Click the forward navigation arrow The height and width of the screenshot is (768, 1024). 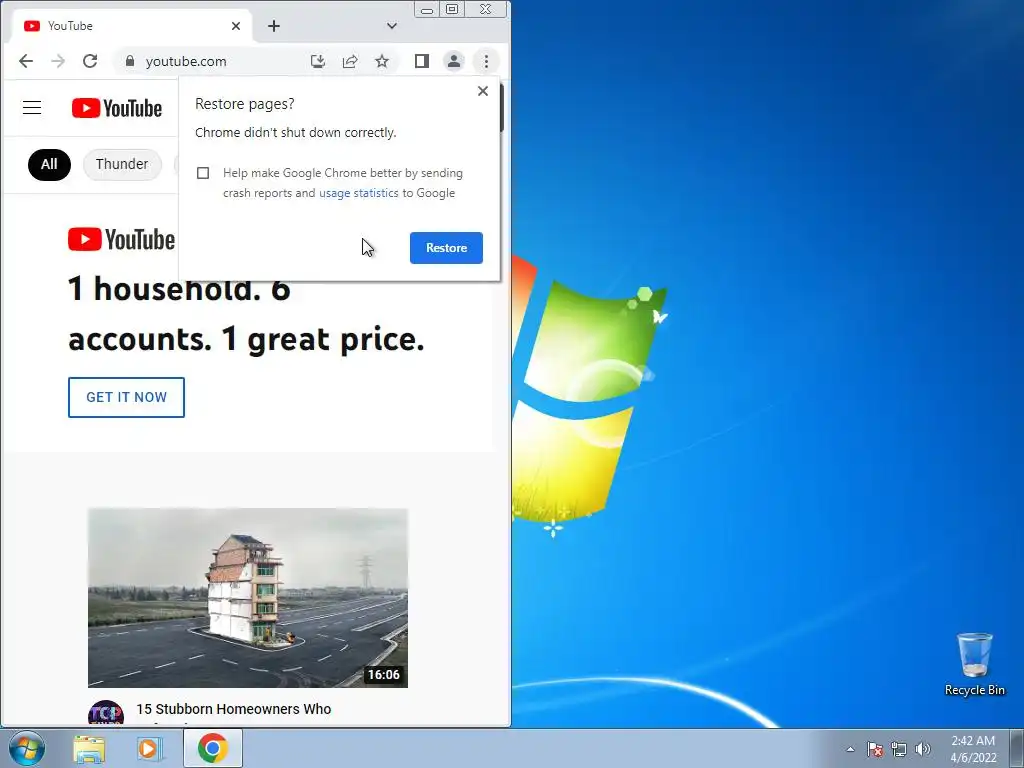pos(58,61)
